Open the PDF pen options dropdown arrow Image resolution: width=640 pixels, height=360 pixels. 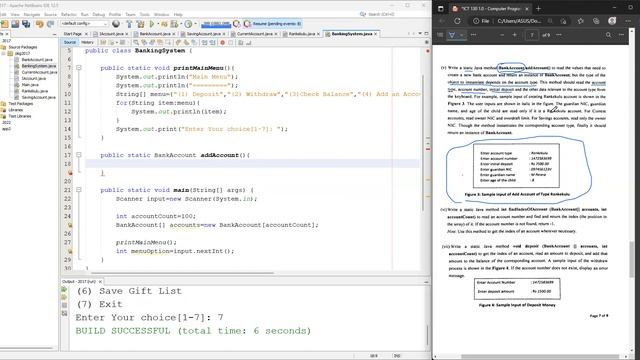461,35
